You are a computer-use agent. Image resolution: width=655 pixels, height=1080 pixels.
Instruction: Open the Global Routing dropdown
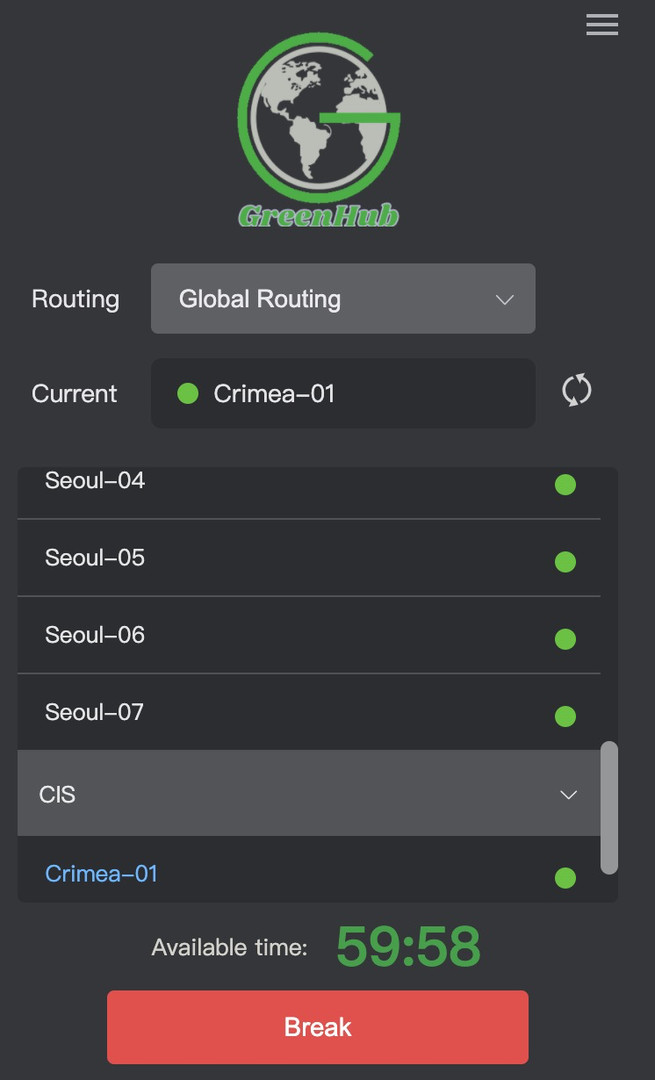pyautogui.click(x=342, y=298)
